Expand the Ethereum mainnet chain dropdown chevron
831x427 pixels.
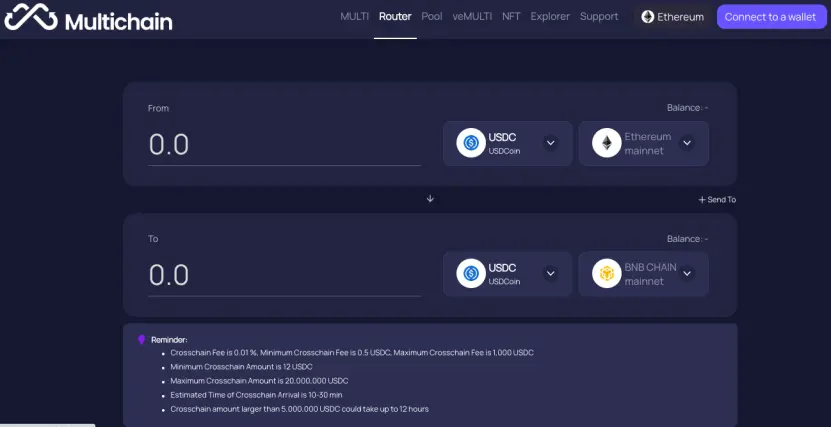687,143
